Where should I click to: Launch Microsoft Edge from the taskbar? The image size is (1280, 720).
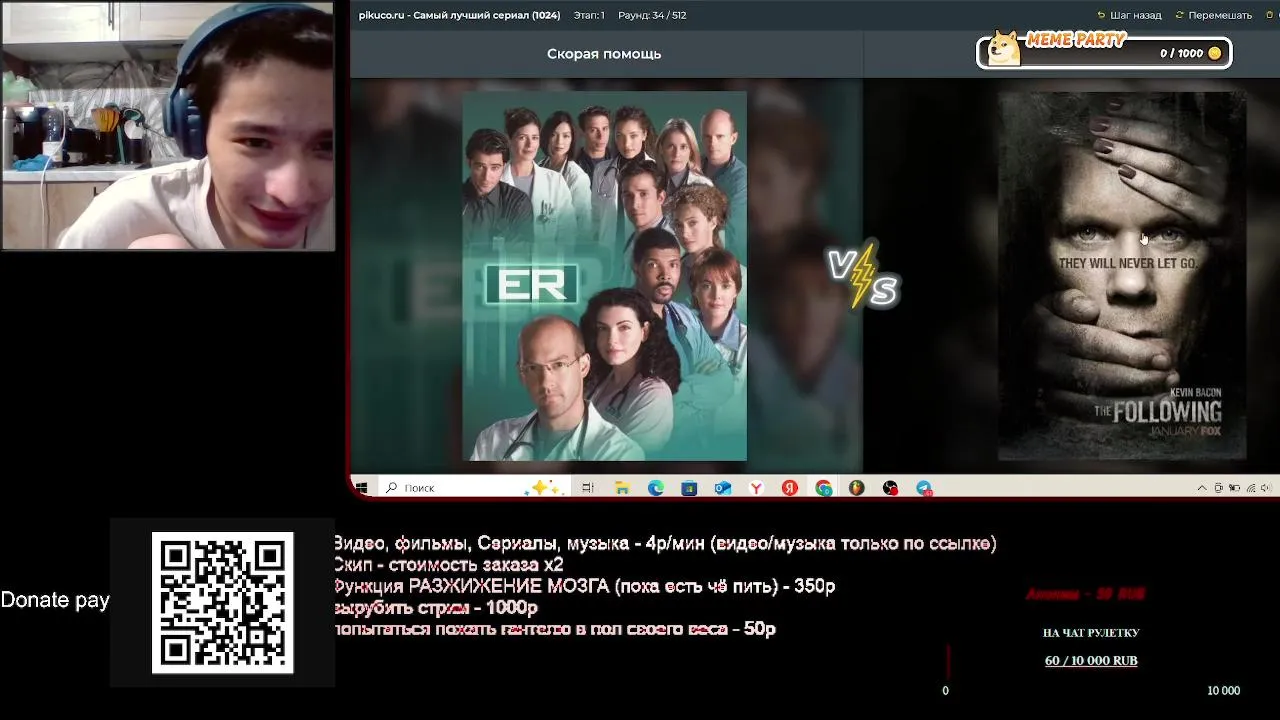[x=656, y=488]
